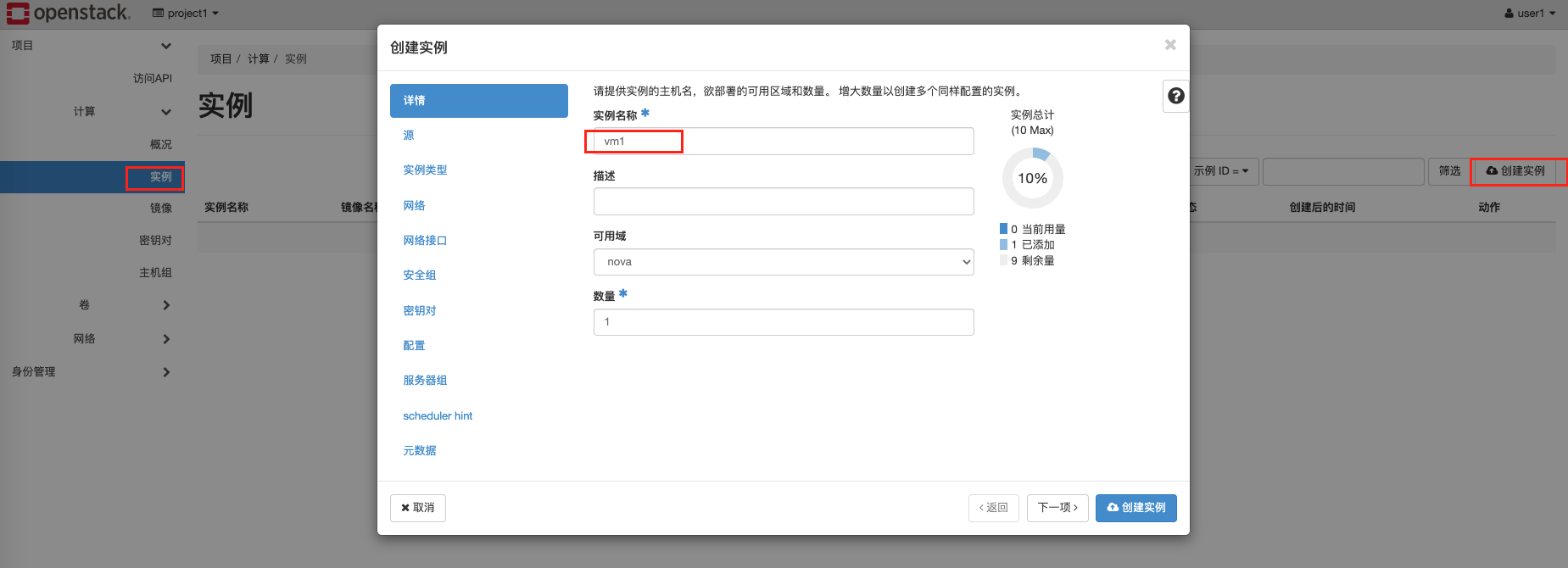Expand the 网络 sidebar group
The height and width of the screenshot is (568, 1568).
[120, 338]
